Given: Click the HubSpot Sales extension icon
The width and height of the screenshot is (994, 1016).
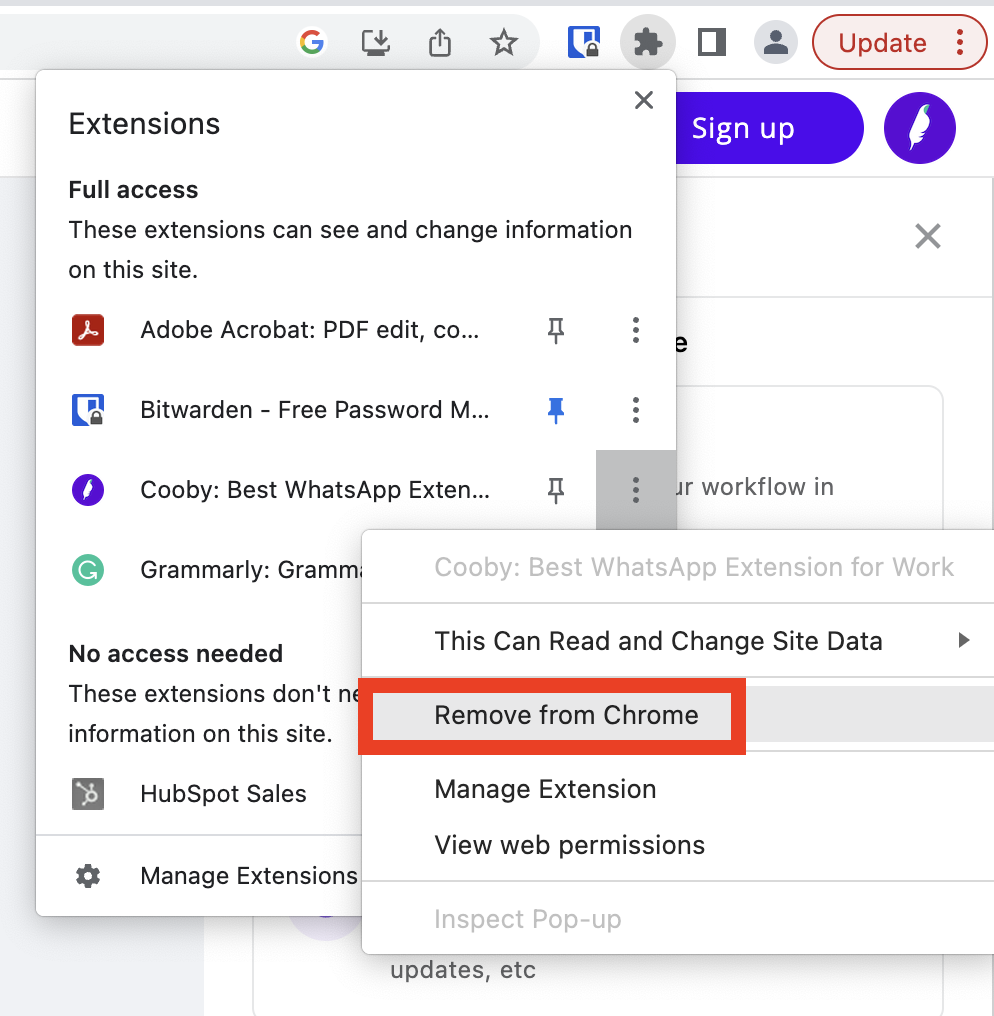Looking at the screenshot, I should tap(88, 794).
